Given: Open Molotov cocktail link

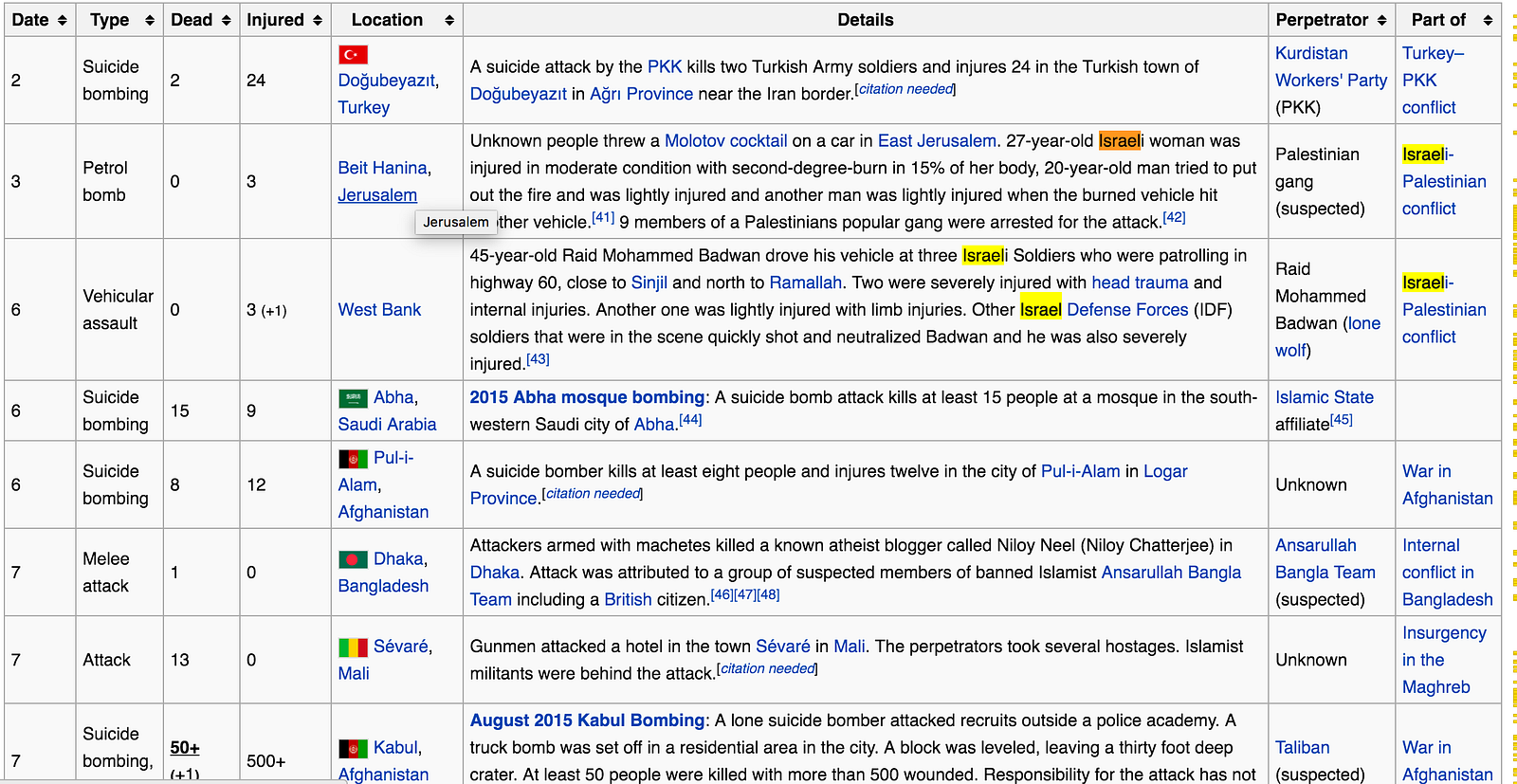Looking at the screenshot, I should click(725, 140).
